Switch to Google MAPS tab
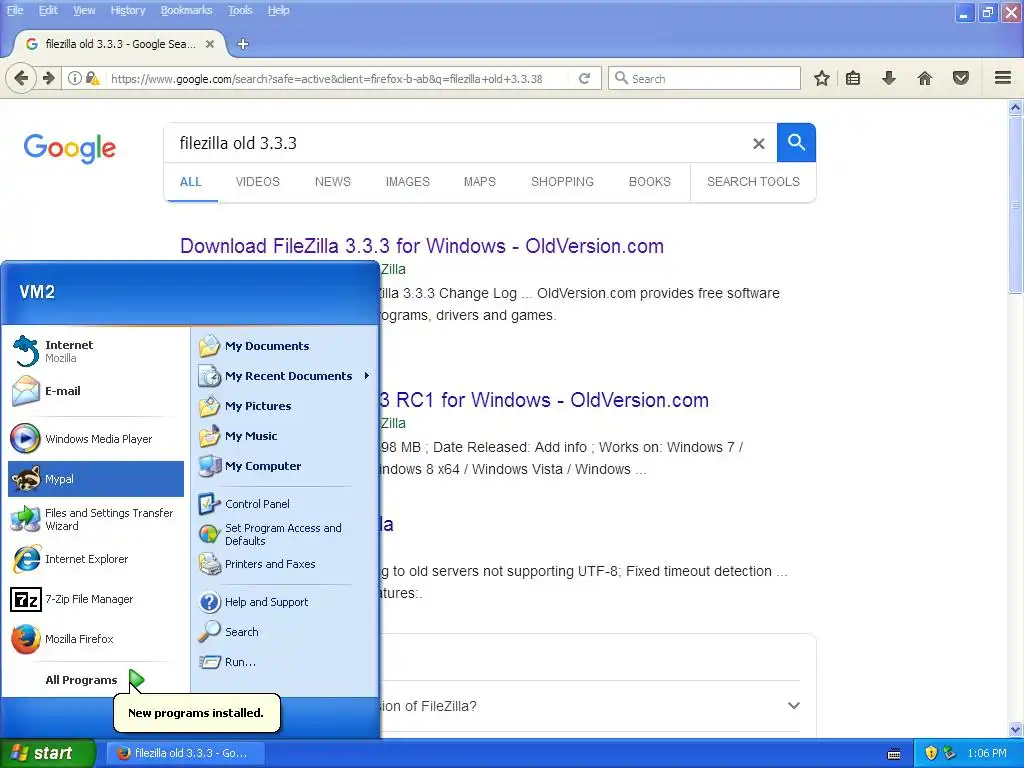The height and width of the screenshot is (768, 1024). click(x=479, y=182)
